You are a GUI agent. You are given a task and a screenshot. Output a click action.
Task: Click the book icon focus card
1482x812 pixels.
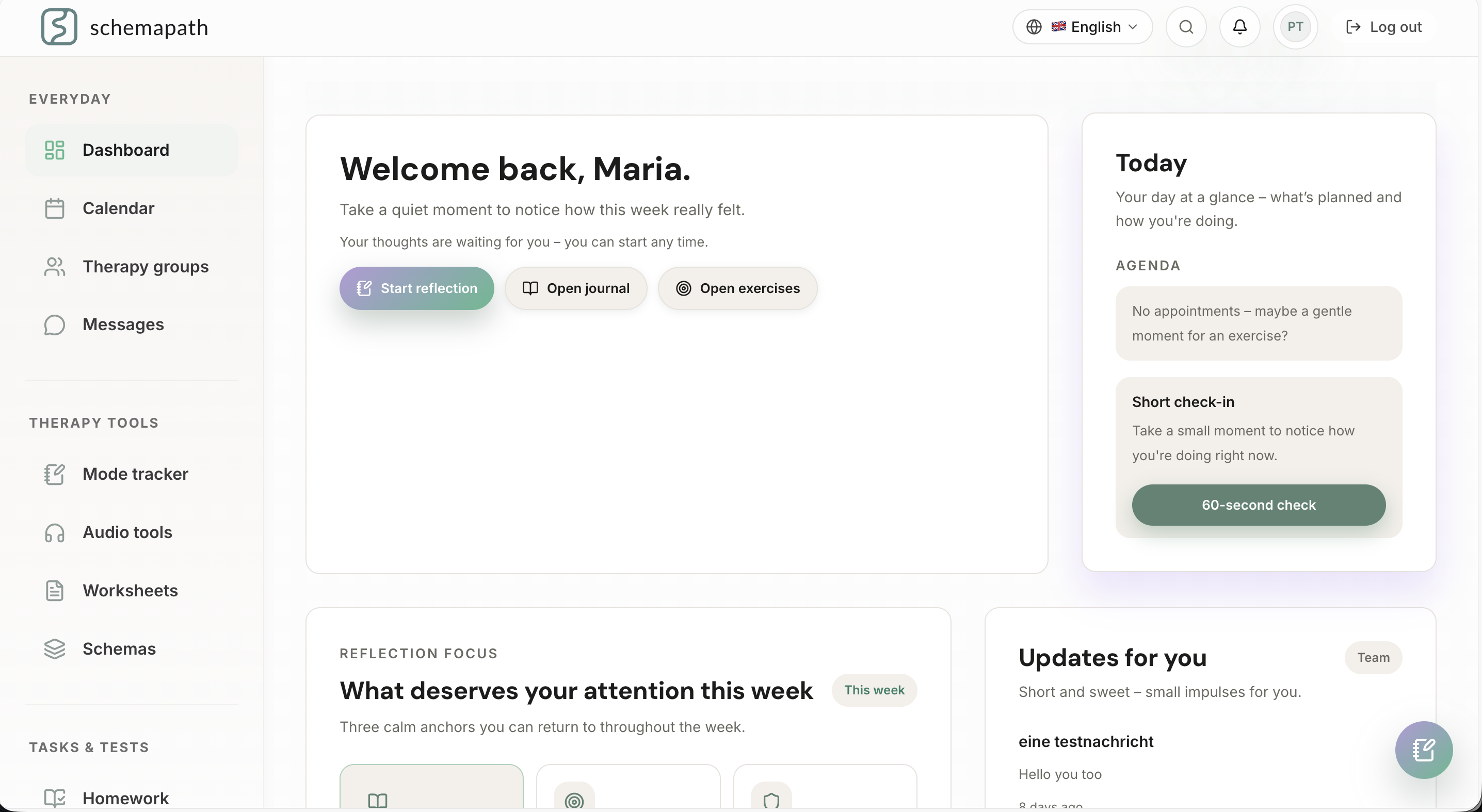pos(431,788)
